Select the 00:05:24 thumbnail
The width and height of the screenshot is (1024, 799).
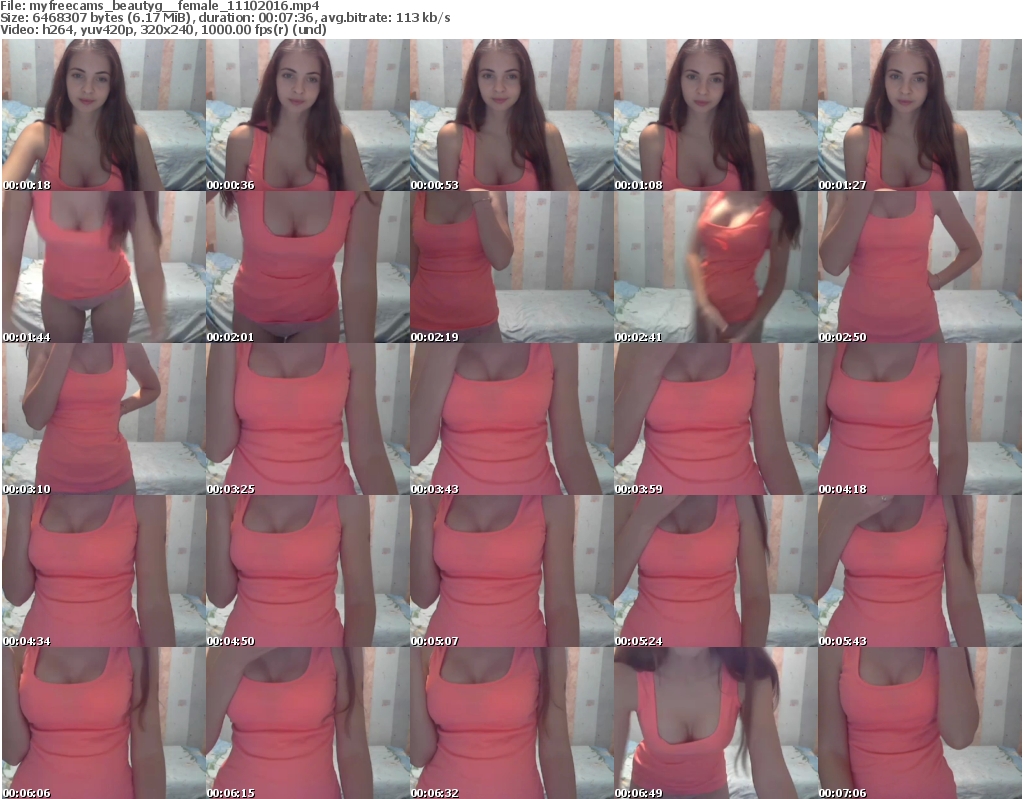tap(715, 571)
